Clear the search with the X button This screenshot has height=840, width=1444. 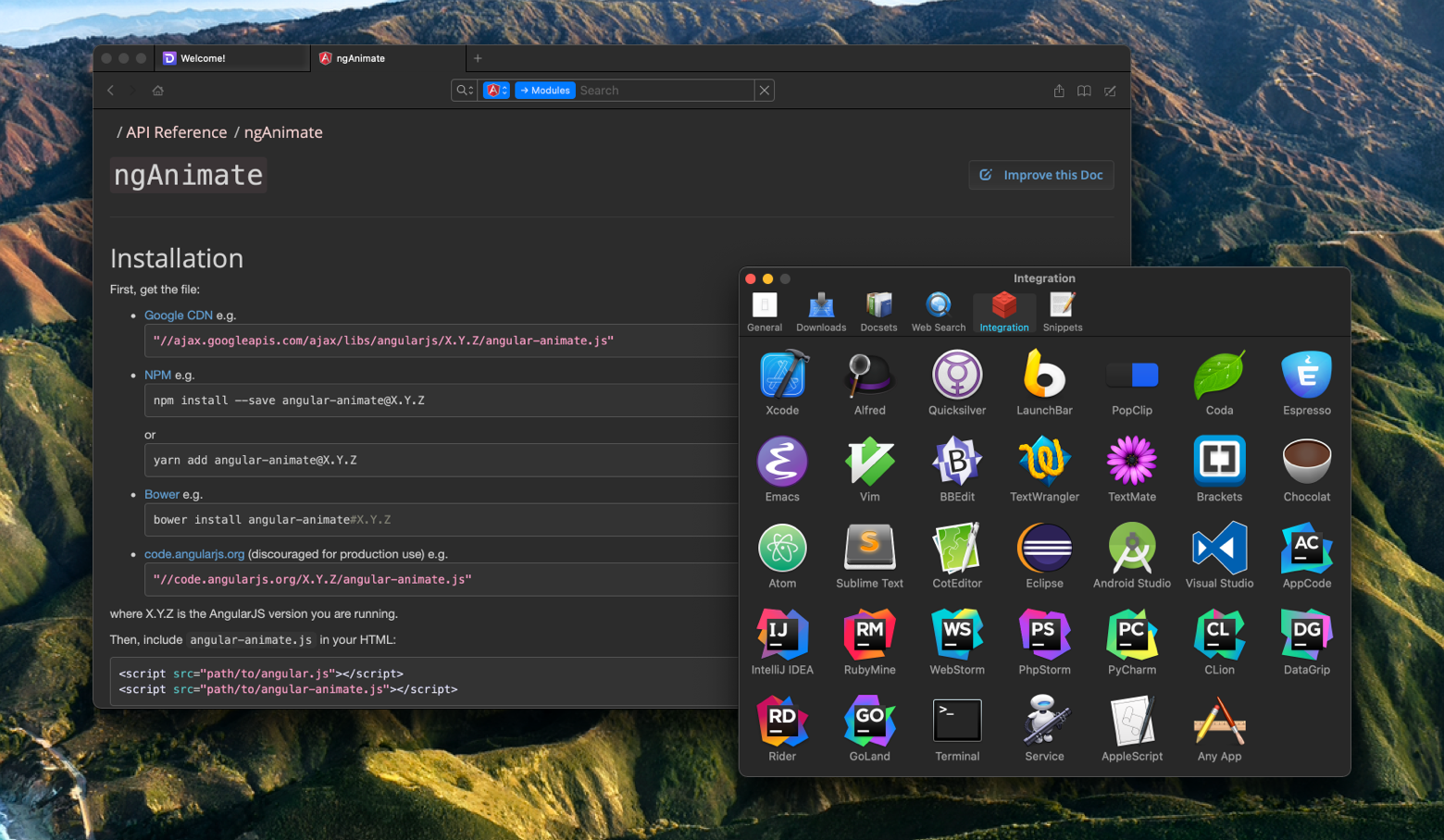click(765, 91)
